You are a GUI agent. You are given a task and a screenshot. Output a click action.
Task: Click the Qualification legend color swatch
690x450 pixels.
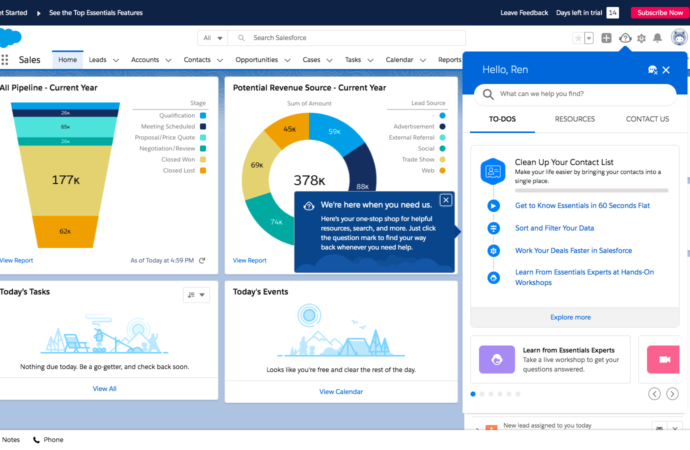point(203,116)
